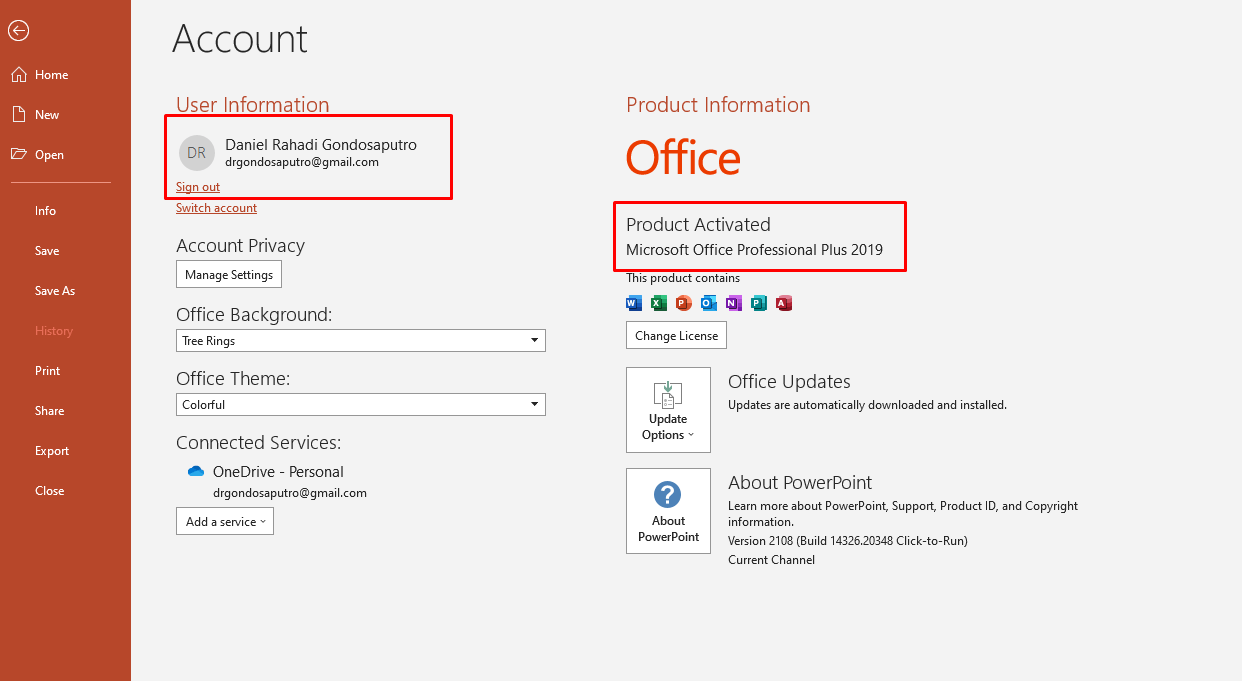This screenshot has height=681, width=1242.
Task: Click the OneDrive - Personal text
Action: 278,472
